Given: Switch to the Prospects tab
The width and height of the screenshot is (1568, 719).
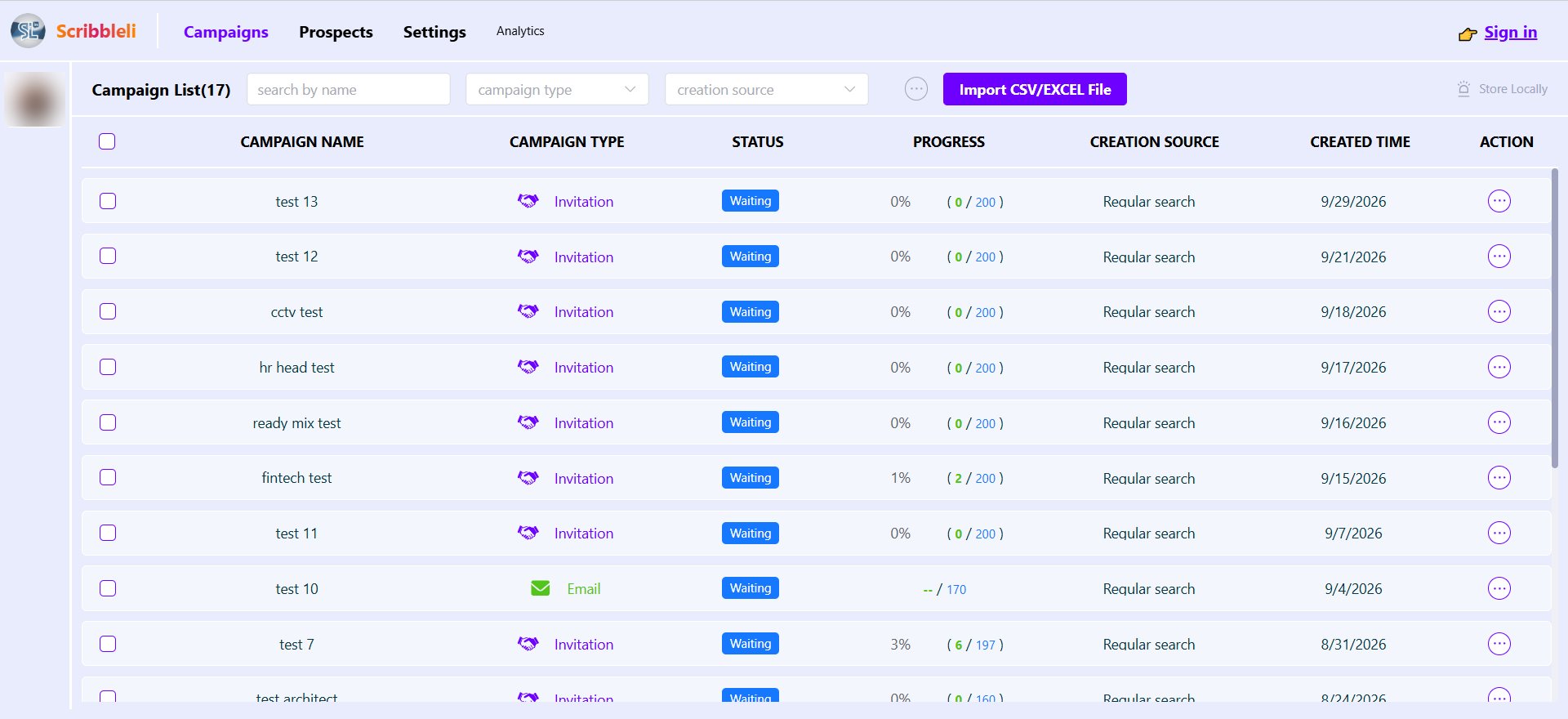Looking at the screenshot, I should pos(336,32).
